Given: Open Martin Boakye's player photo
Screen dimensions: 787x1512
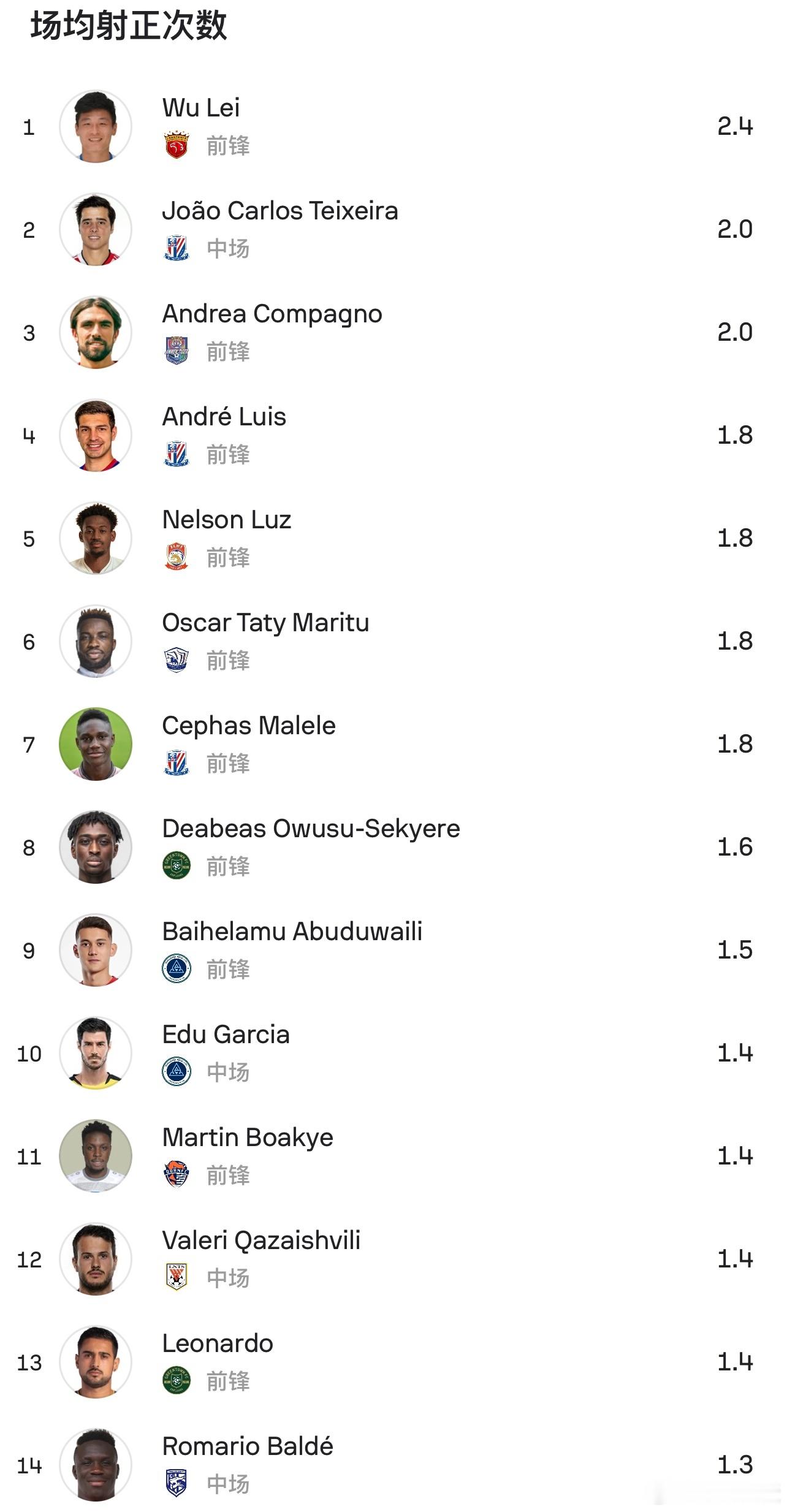Looking at the screenshot, I should coord(96,1156).
